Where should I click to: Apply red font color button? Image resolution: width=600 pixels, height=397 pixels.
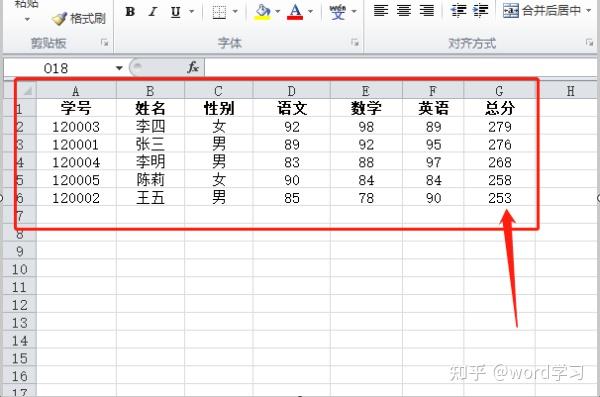click(x=295, y=12)
